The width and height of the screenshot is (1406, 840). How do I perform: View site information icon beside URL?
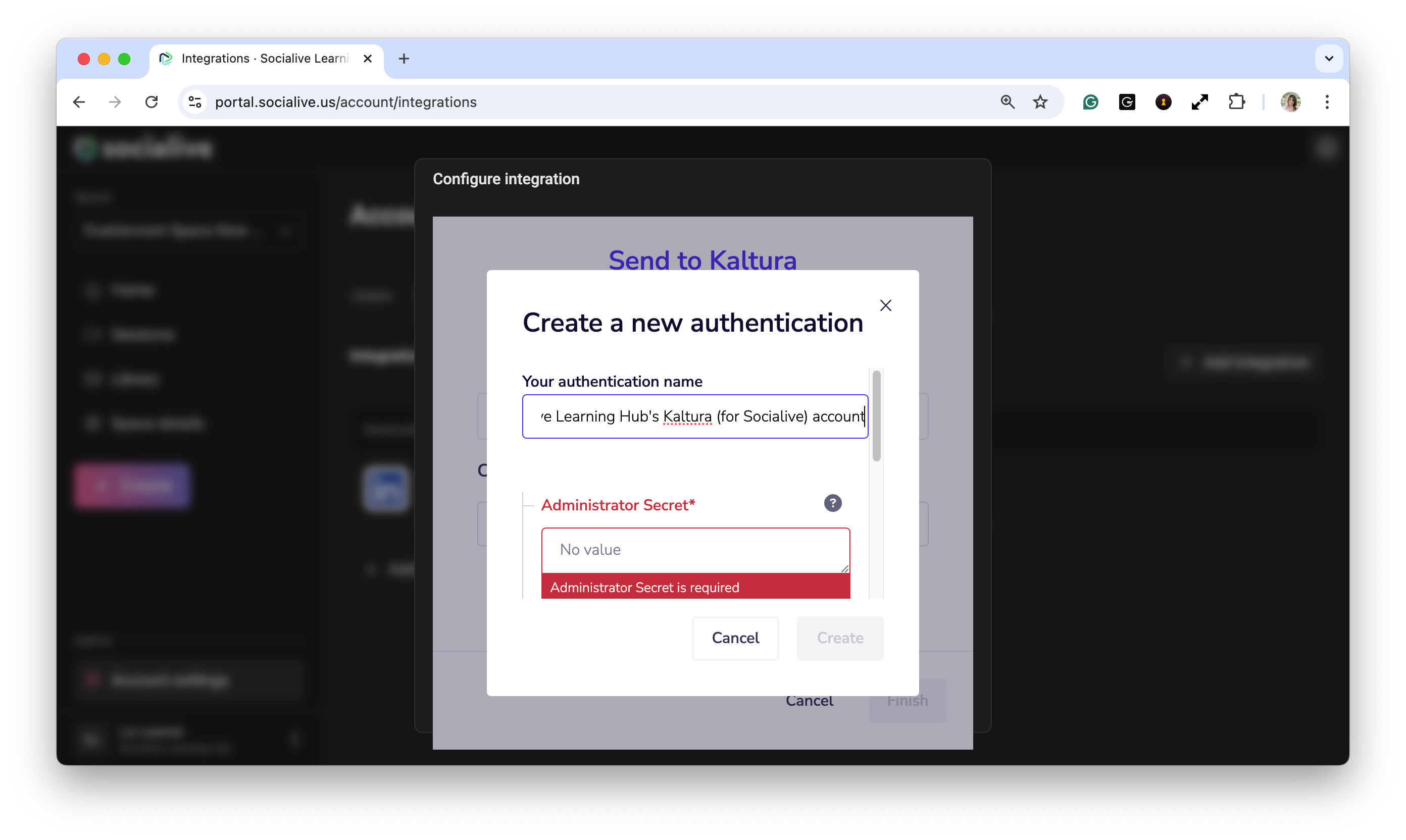195,102
